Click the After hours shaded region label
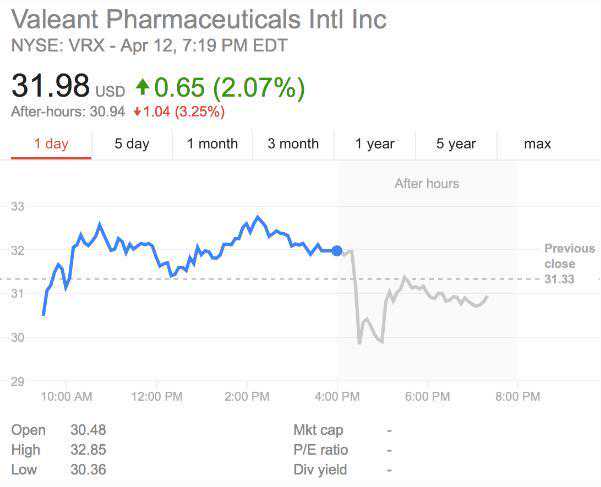This screenshot has height=487, width=601. point(427,183)
